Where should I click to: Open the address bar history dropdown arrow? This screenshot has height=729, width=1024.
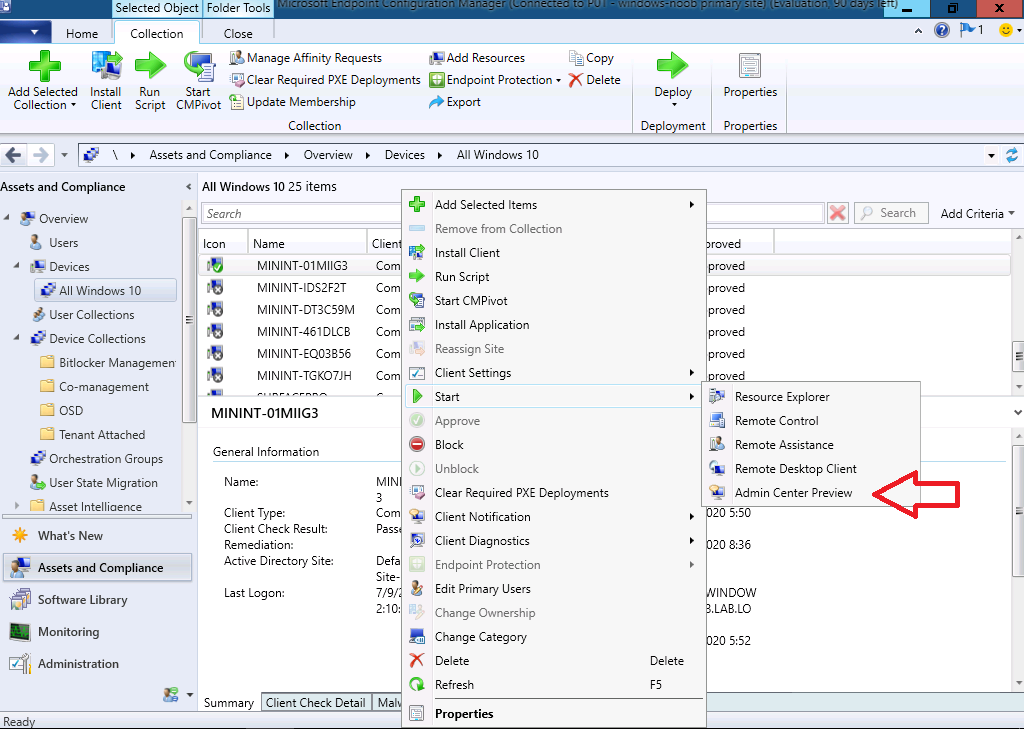pos(991,155)
